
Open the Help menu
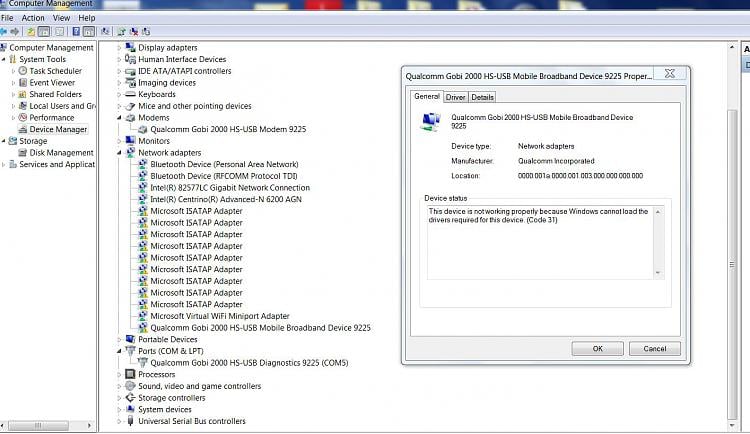tap(87, 18)
